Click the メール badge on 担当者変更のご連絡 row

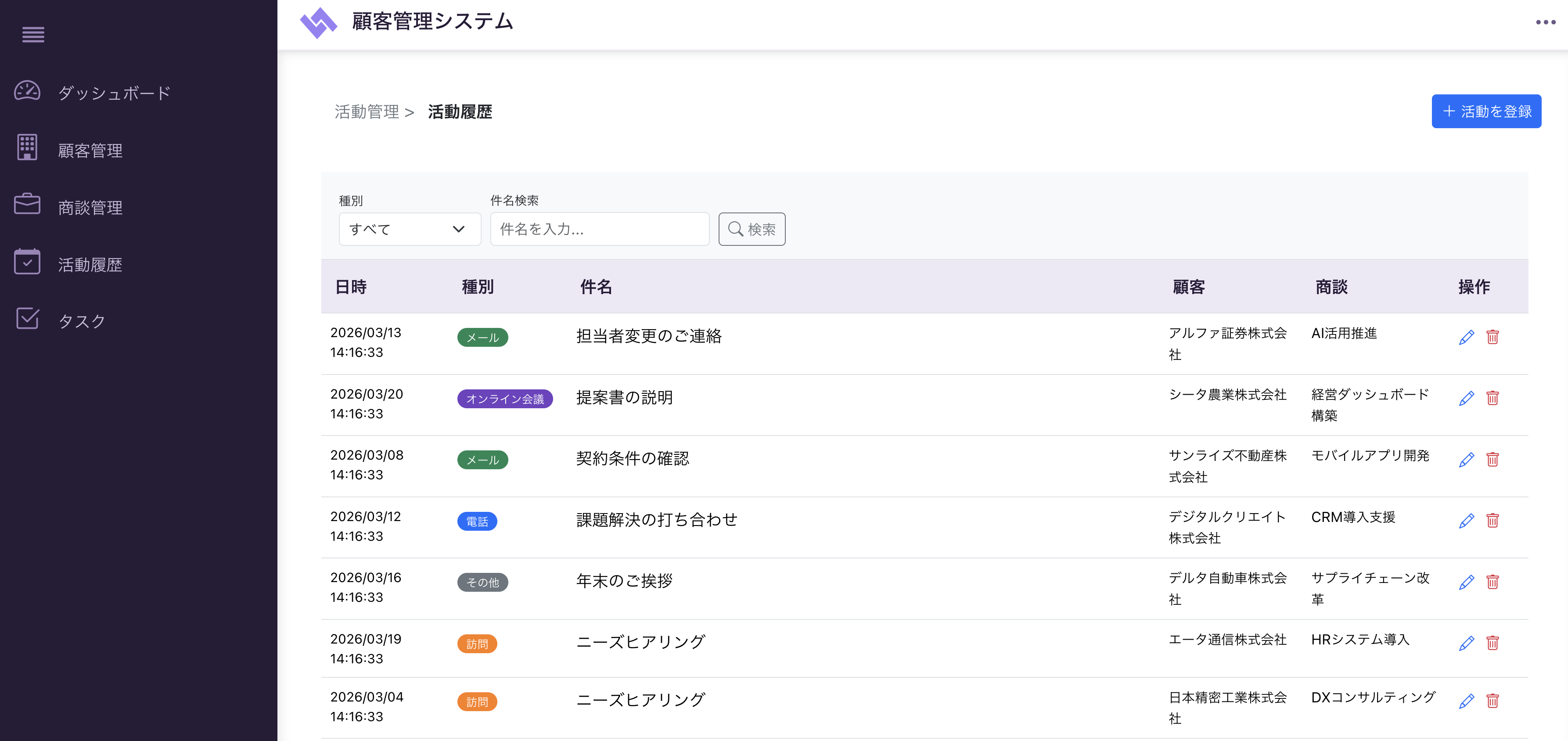click(483, 337)
